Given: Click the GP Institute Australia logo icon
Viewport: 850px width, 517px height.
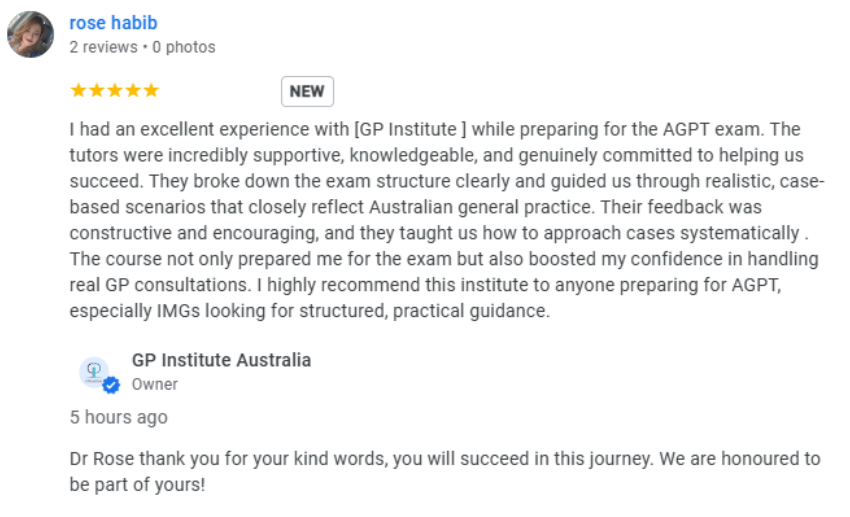Looking at the screenshot, I should pos(94,372).
